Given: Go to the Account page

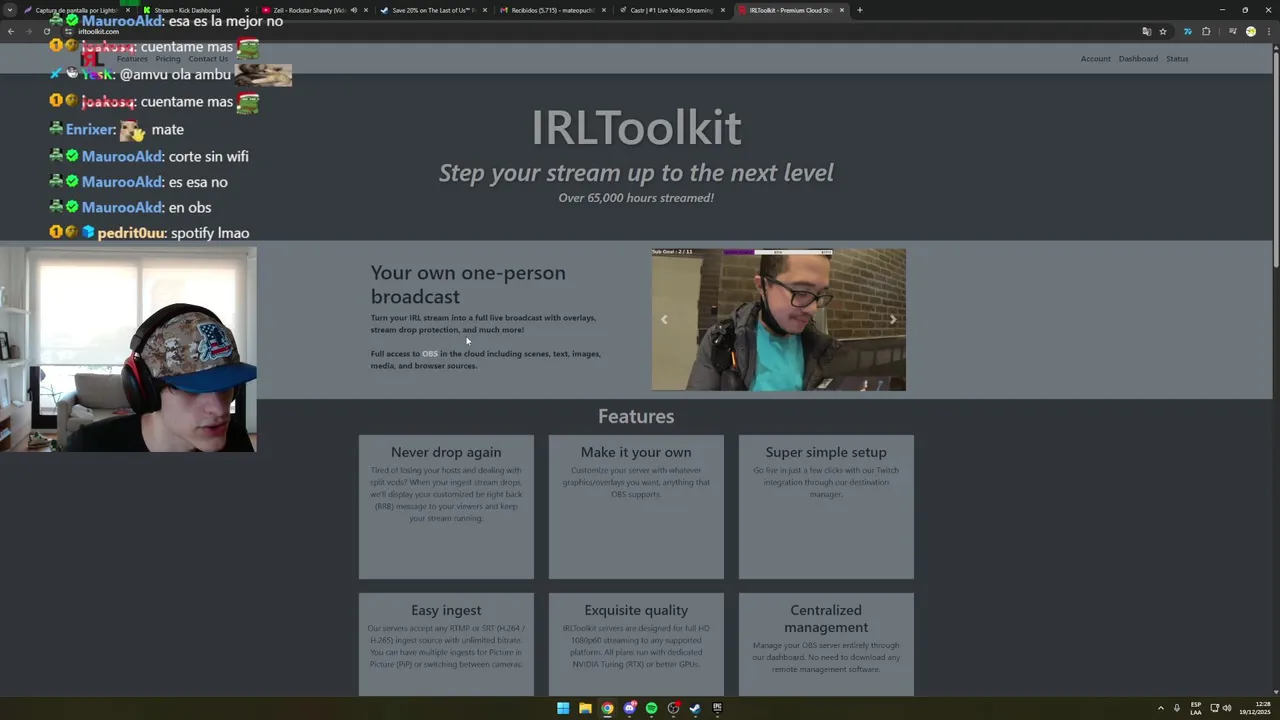Looking at the screenshot, I should [1096, 59].
